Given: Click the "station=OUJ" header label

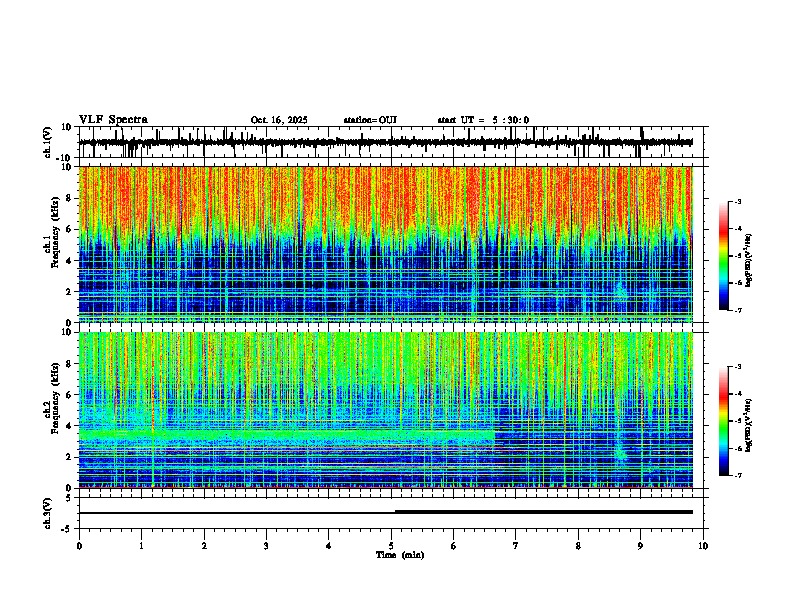Looking at the screenshot, I should click(370, 120).
